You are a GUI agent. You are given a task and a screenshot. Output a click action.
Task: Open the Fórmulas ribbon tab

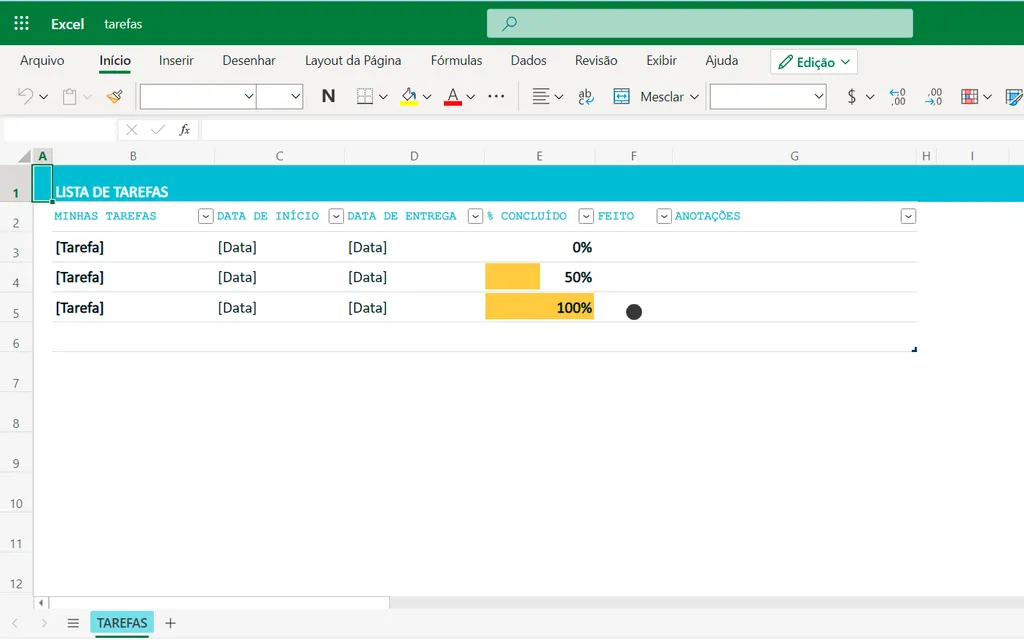[456, 61]
